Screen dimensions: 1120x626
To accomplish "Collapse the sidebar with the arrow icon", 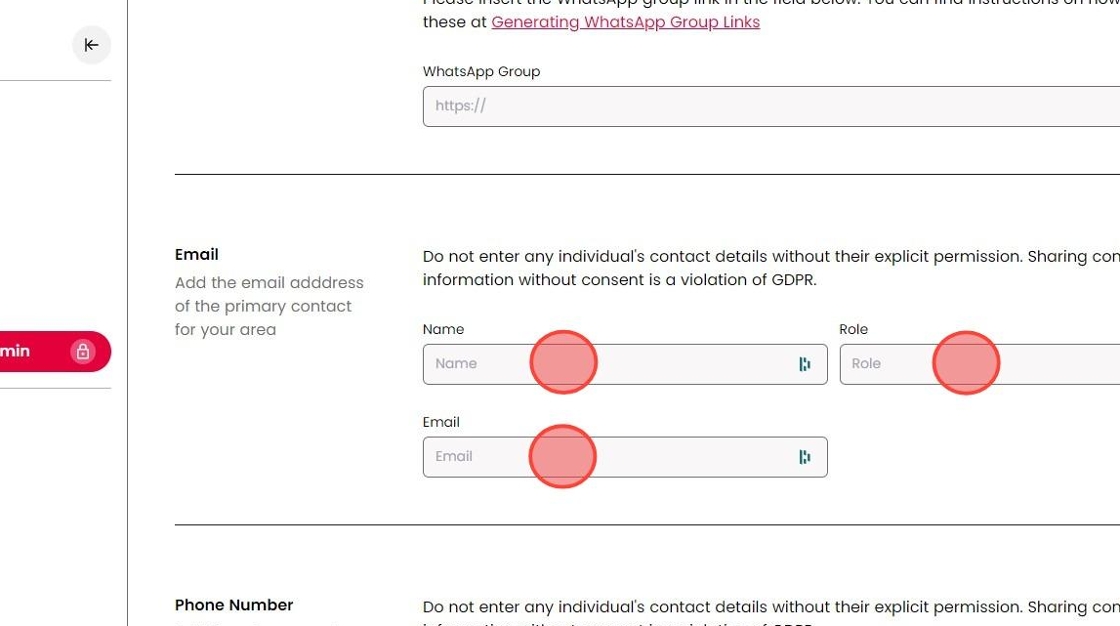I will 91,45.
